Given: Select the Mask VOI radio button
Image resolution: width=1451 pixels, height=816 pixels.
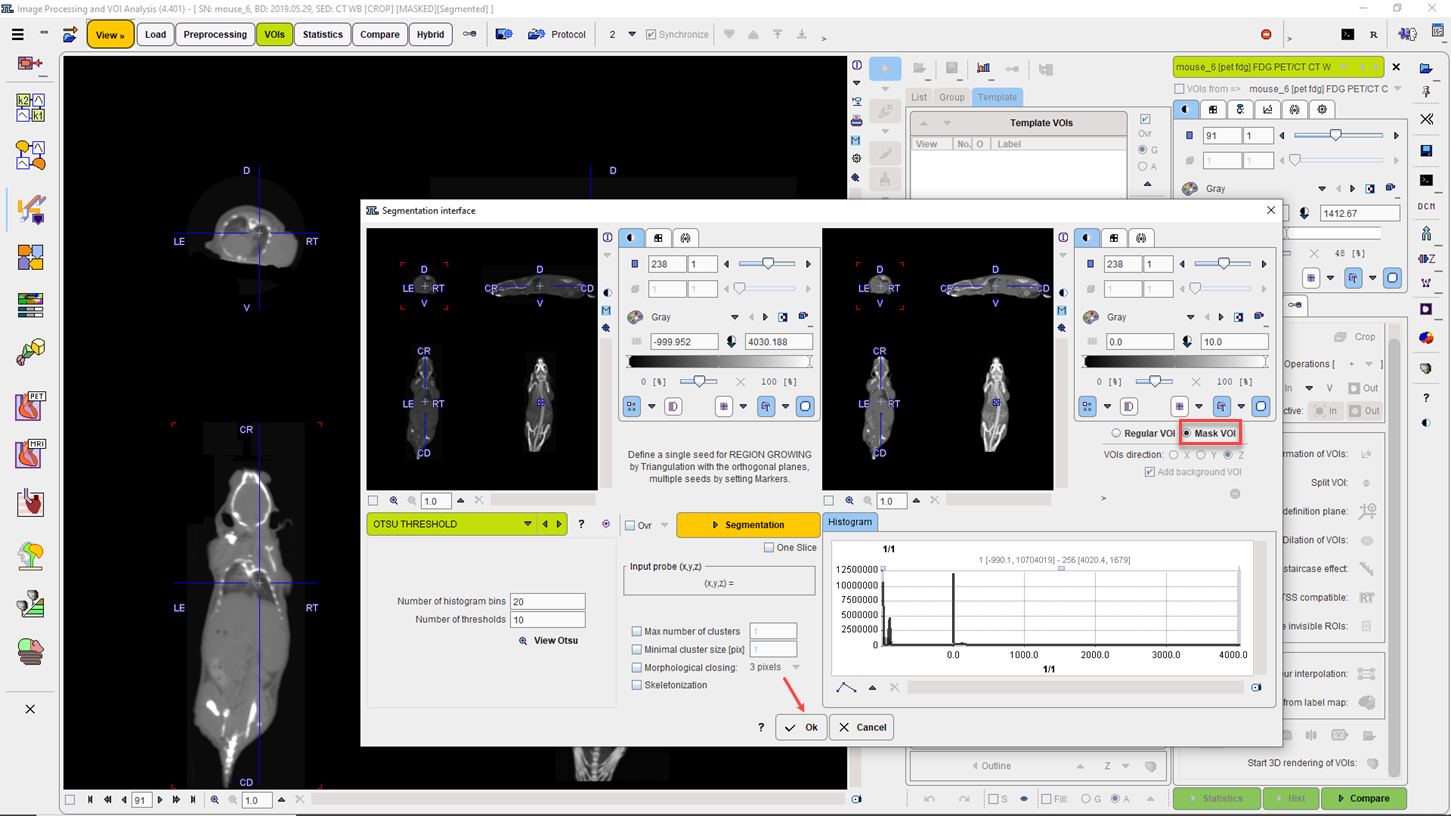Looking at the screenshot, I should coord(1187,433).
